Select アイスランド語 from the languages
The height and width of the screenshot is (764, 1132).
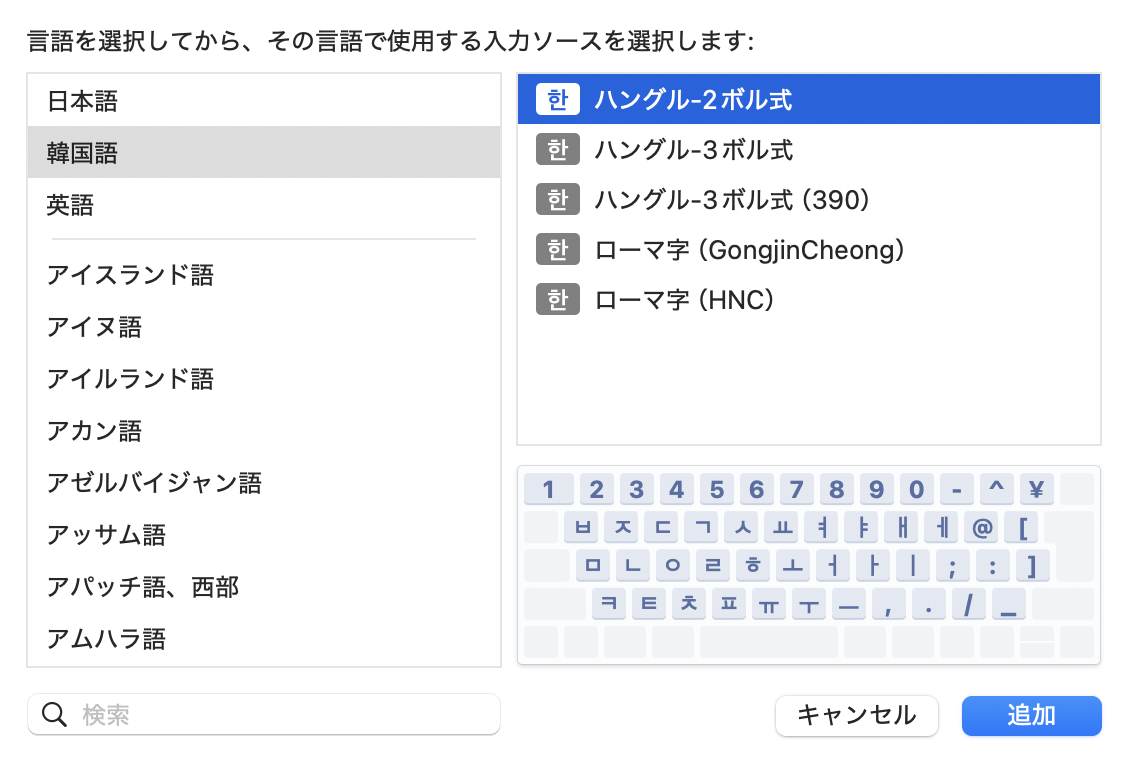click(130, 275)
